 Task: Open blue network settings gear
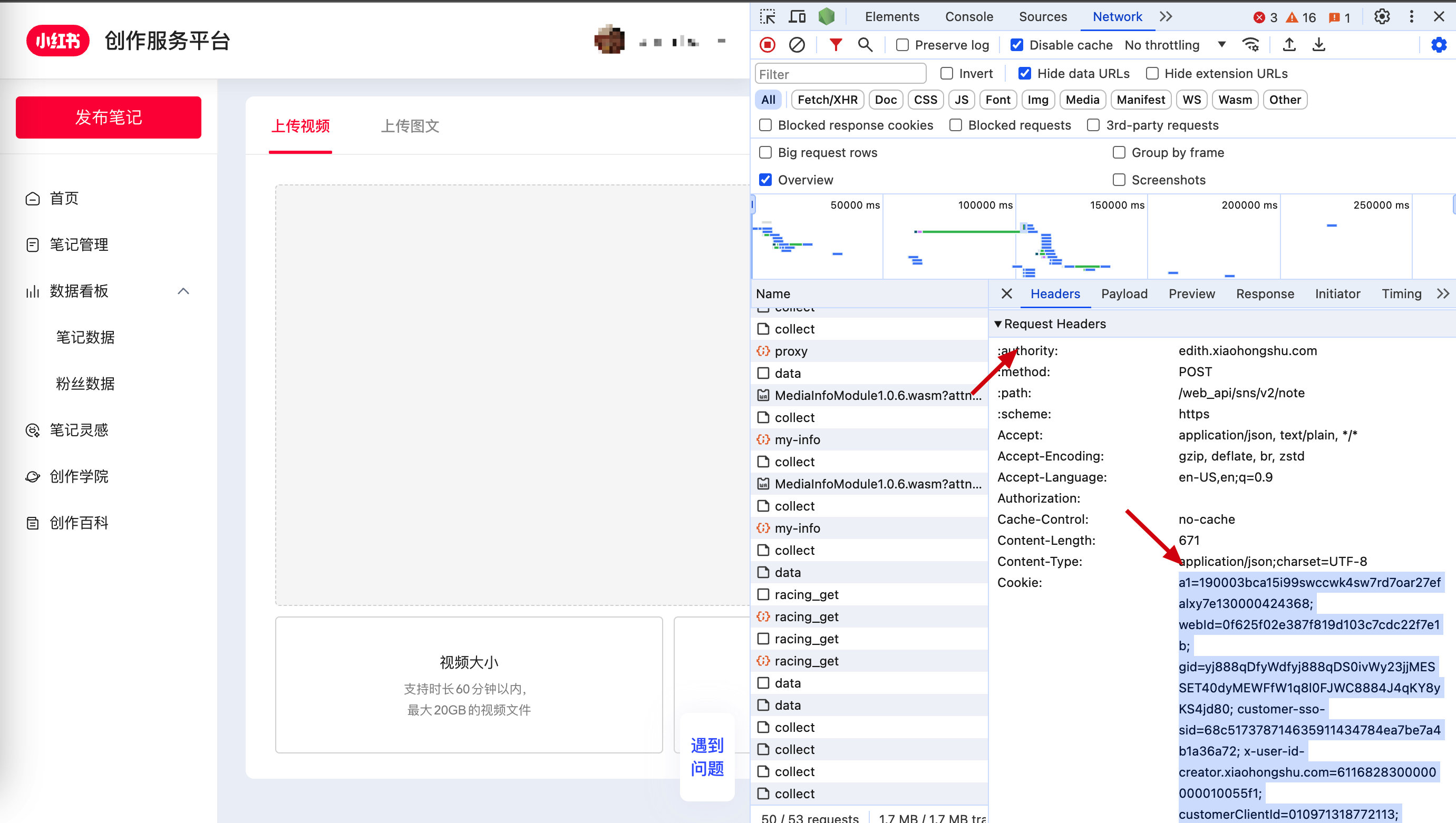pyautogui.click(x=1439, y=45)
